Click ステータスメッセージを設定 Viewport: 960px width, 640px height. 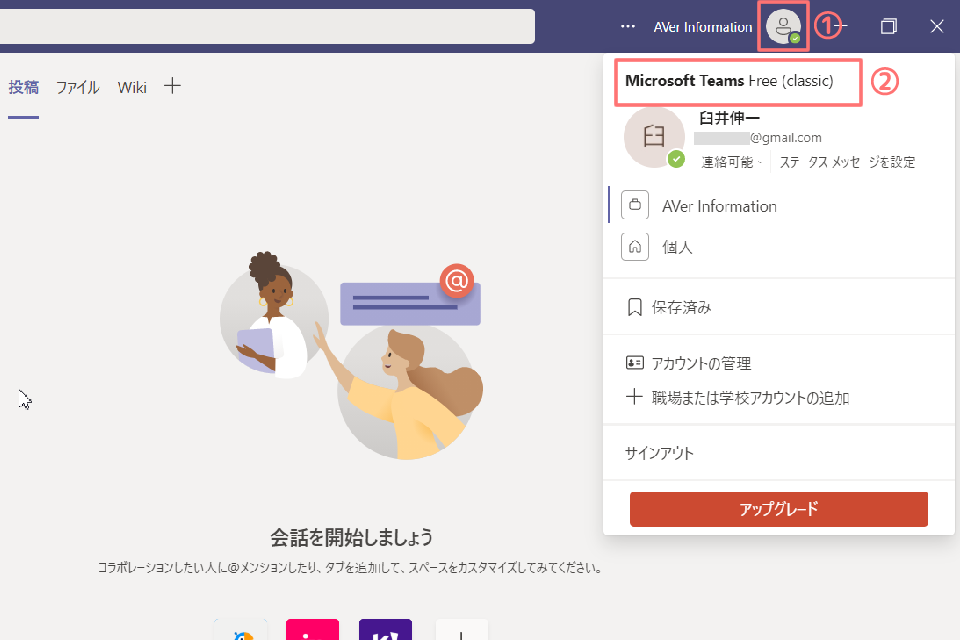(x=848, y=161)
